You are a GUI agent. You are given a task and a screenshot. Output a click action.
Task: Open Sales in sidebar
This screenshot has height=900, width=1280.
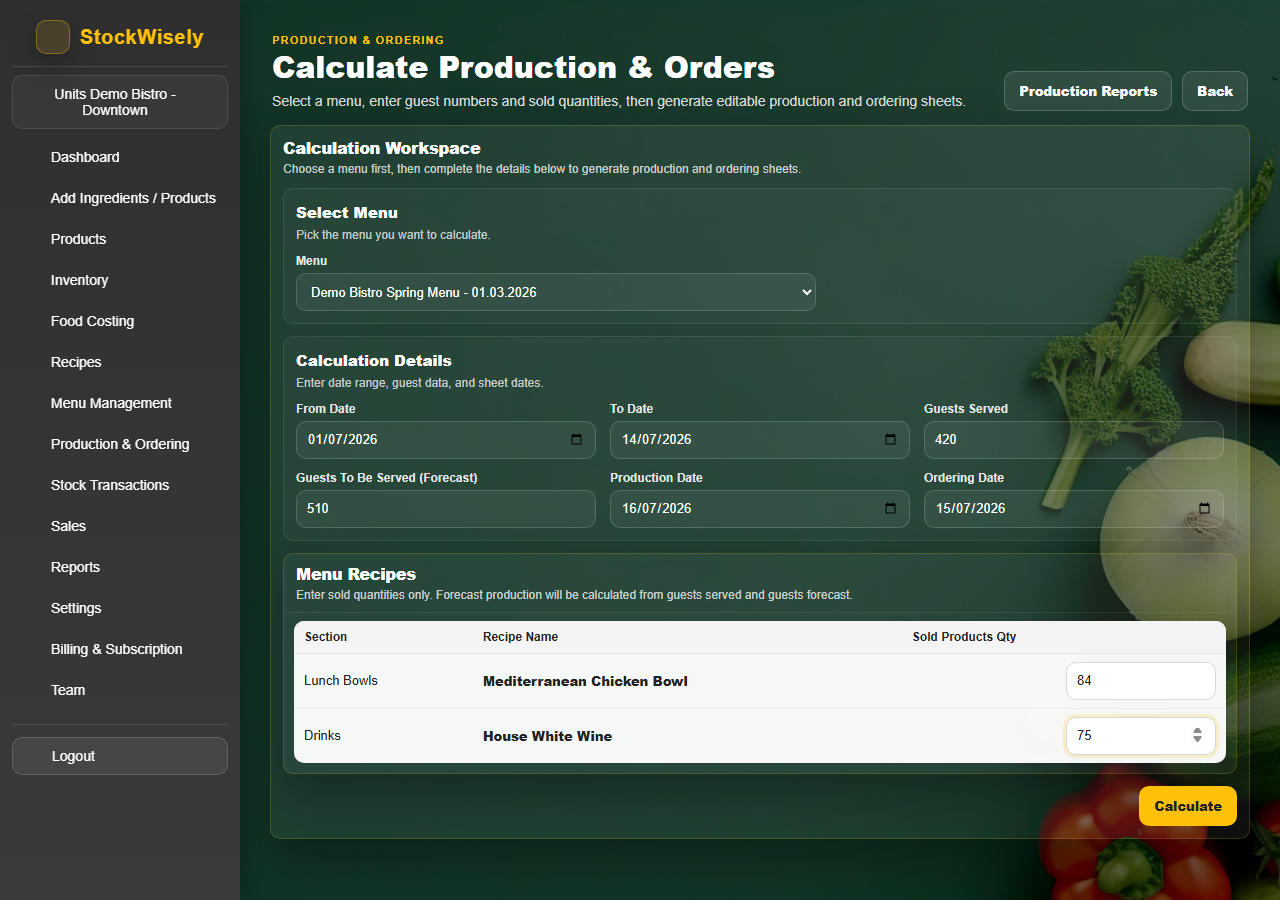tap(68, 526)
